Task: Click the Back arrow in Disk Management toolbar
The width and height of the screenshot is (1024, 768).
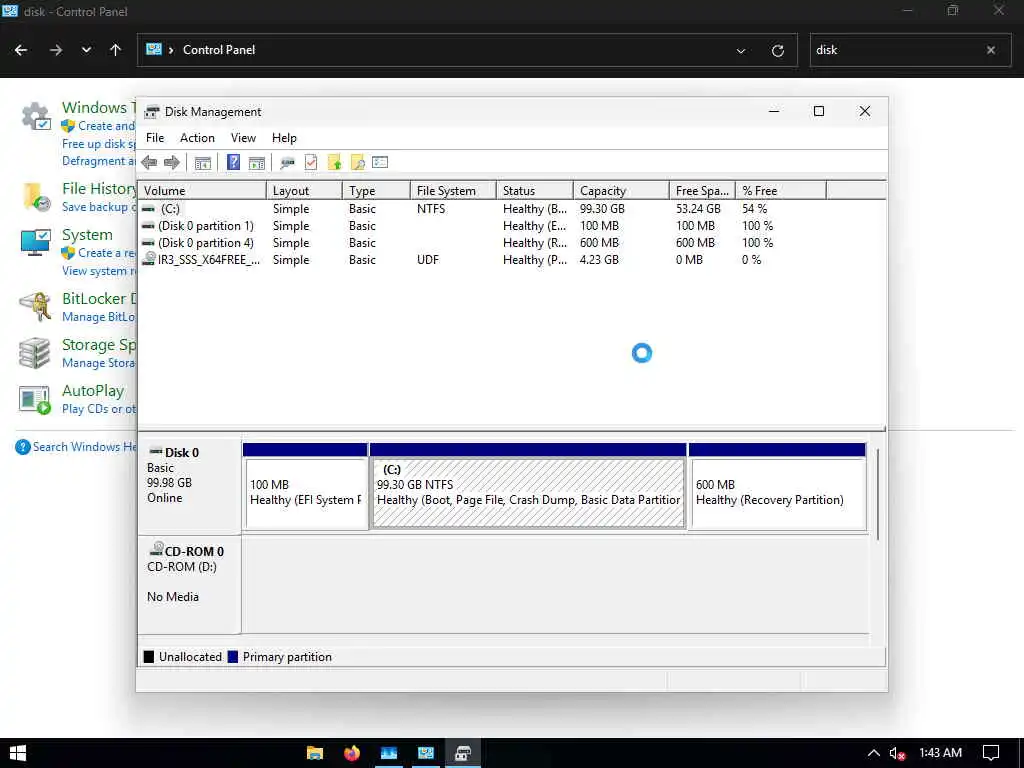Action: pos(149,163)
